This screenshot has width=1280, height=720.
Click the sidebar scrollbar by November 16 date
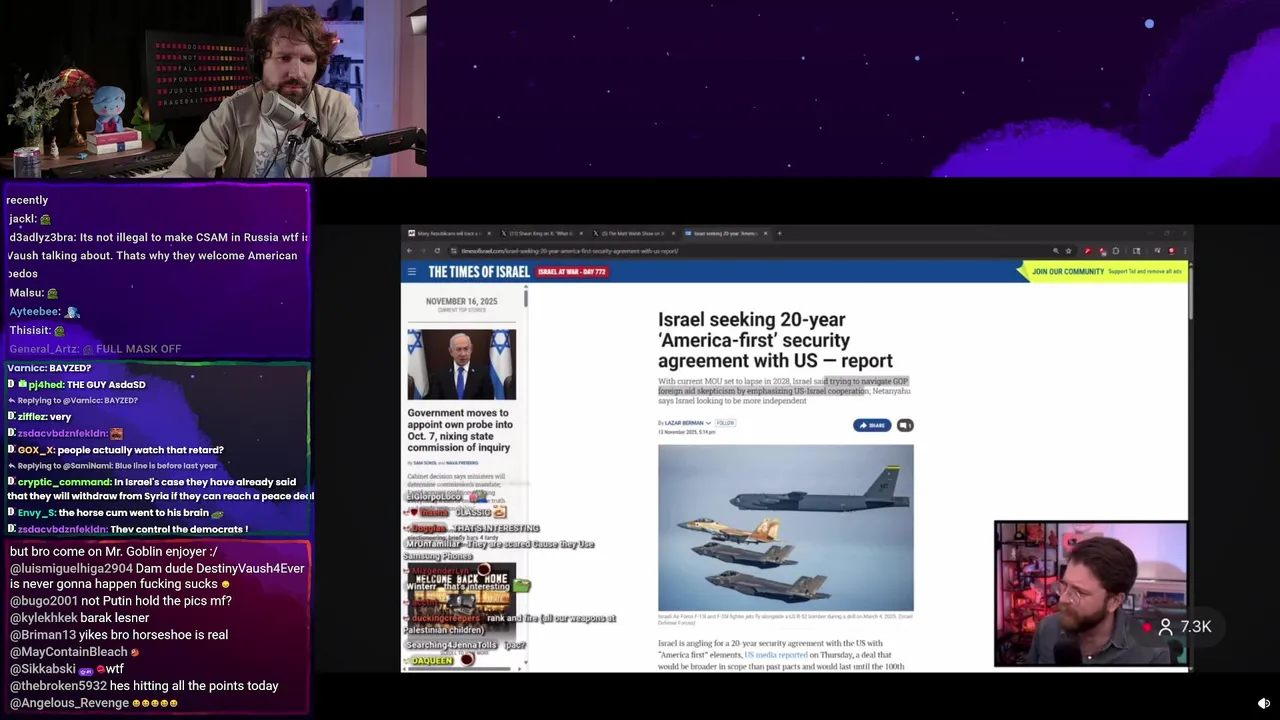(526, 298)
